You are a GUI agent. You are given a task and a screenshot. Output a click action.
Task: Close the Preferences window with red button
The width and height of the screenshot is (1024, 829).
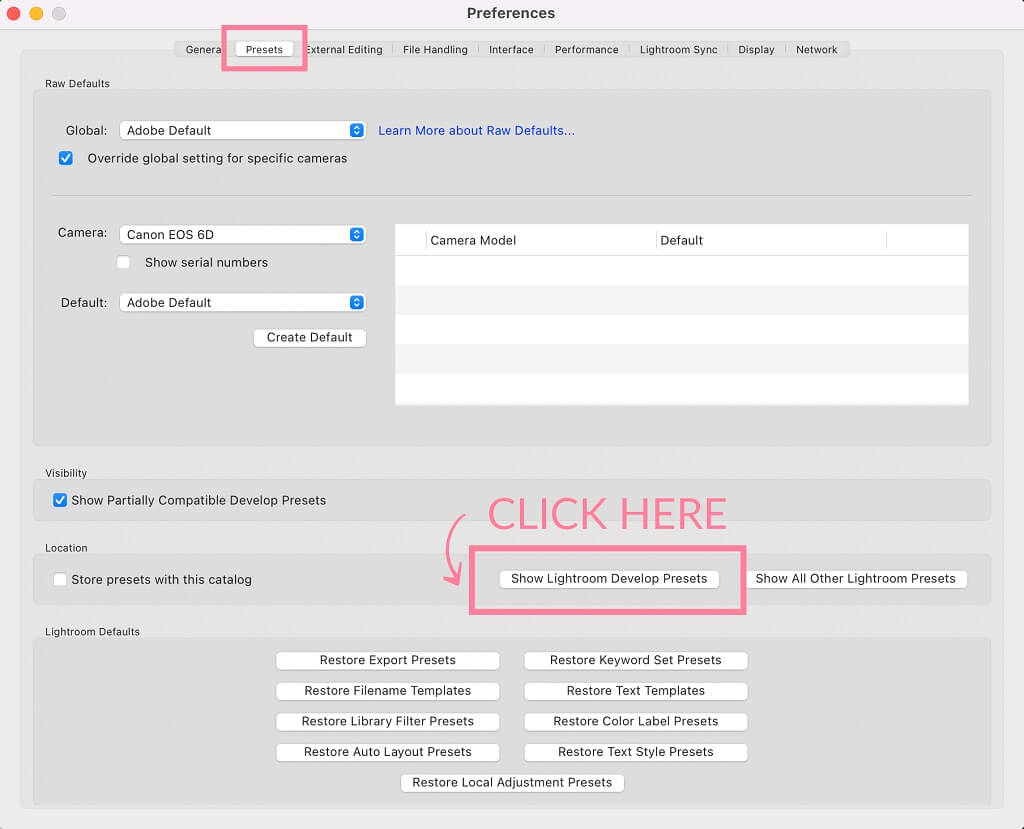[14, 14]
